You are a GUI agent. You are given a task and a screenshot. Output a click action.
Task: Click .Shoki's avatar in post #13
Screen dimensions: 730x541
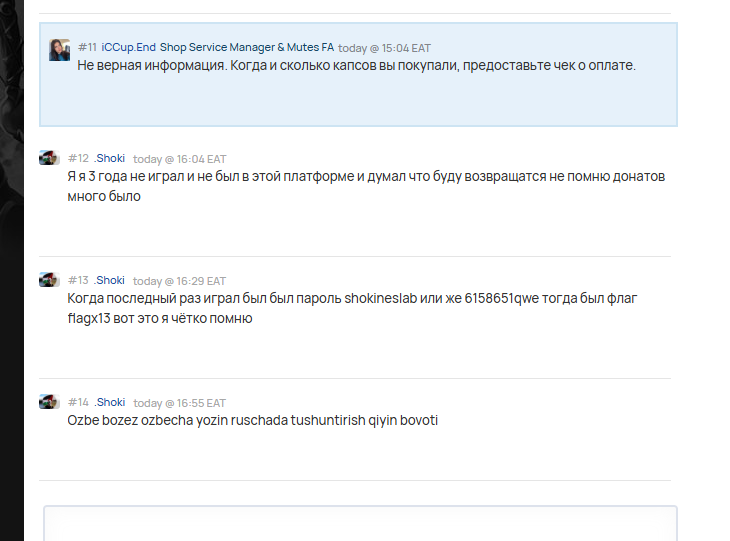tap(49, 280)
